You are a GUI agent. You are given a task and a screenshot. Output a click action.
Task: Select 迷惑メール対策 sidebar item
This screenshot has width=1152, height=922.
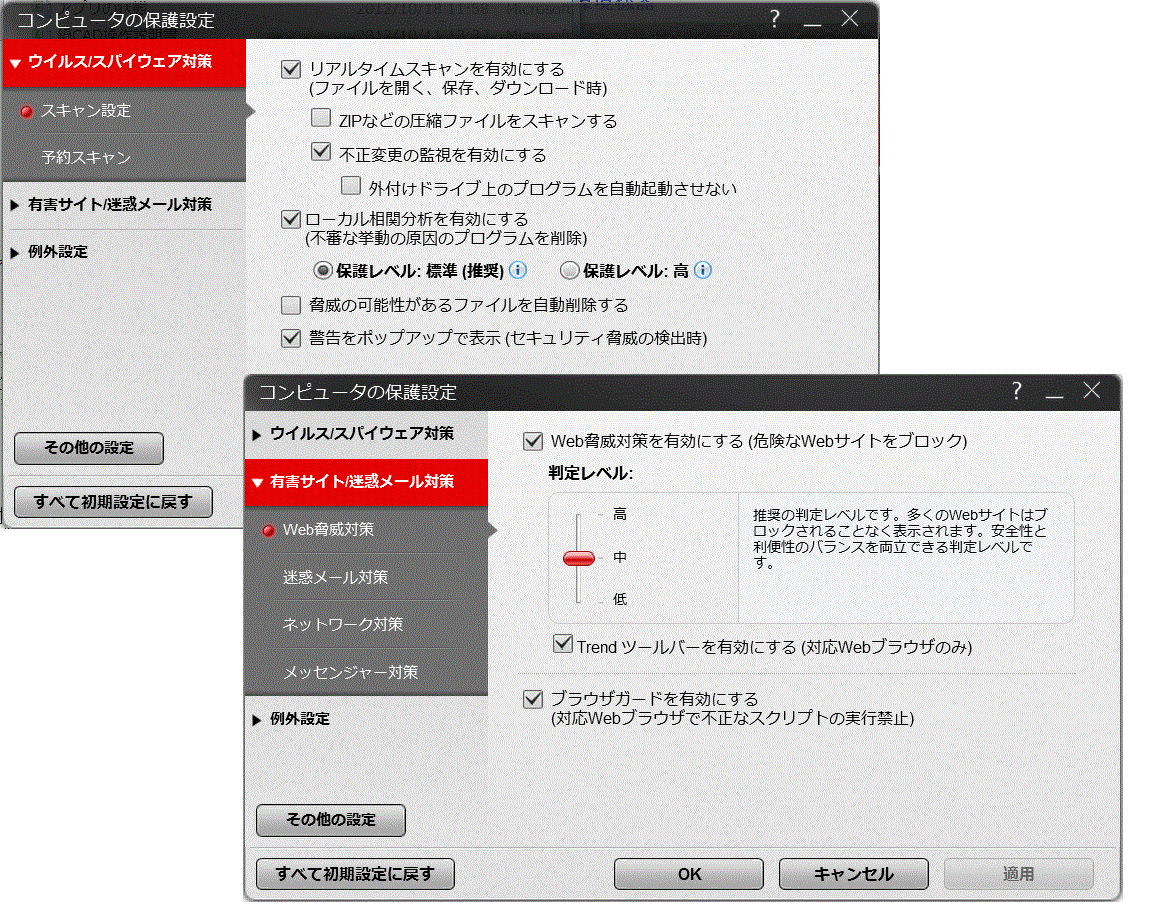pyautogui.click(x=366, y=577)
